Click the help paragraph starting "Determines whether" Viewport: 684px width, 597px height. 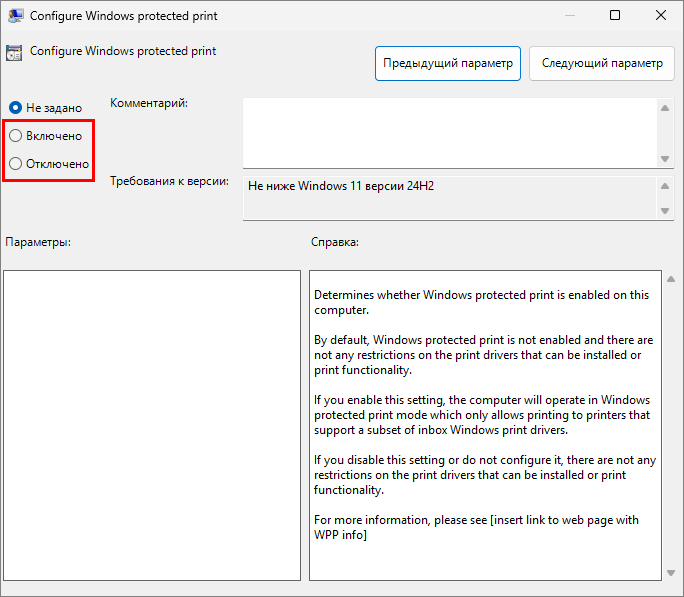tap(482, 303)
